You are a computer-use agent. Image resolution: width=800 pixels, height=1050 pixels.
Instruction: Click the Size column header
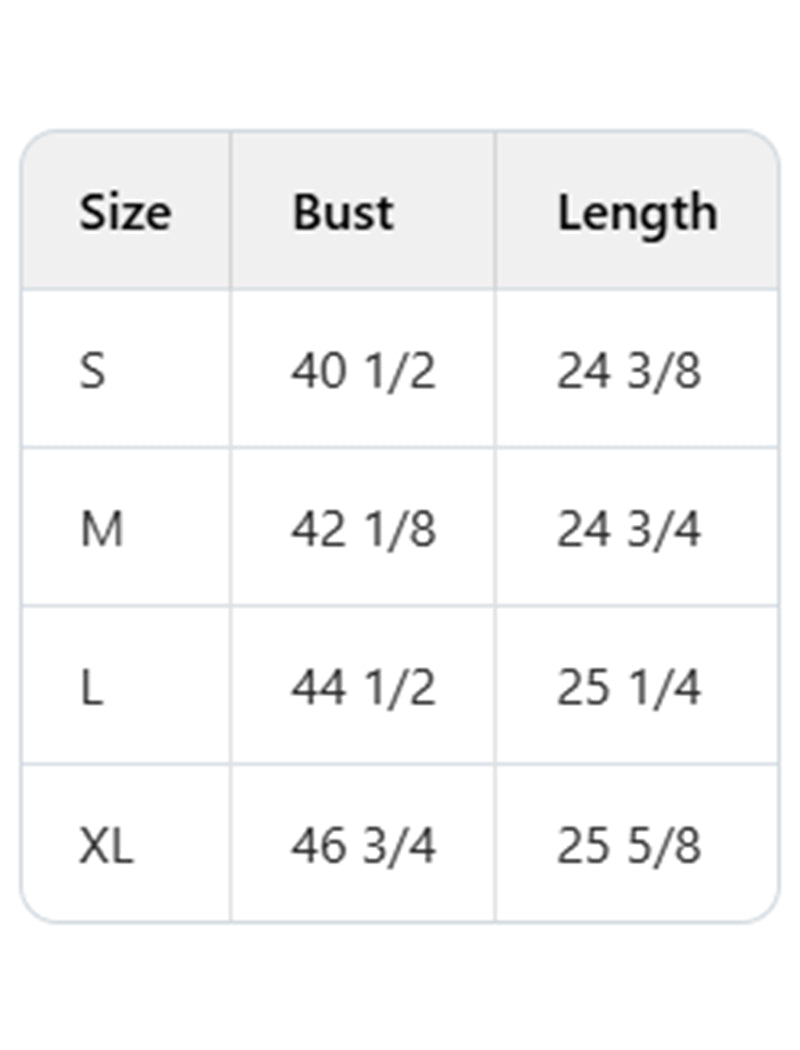[x=125, y=213]
